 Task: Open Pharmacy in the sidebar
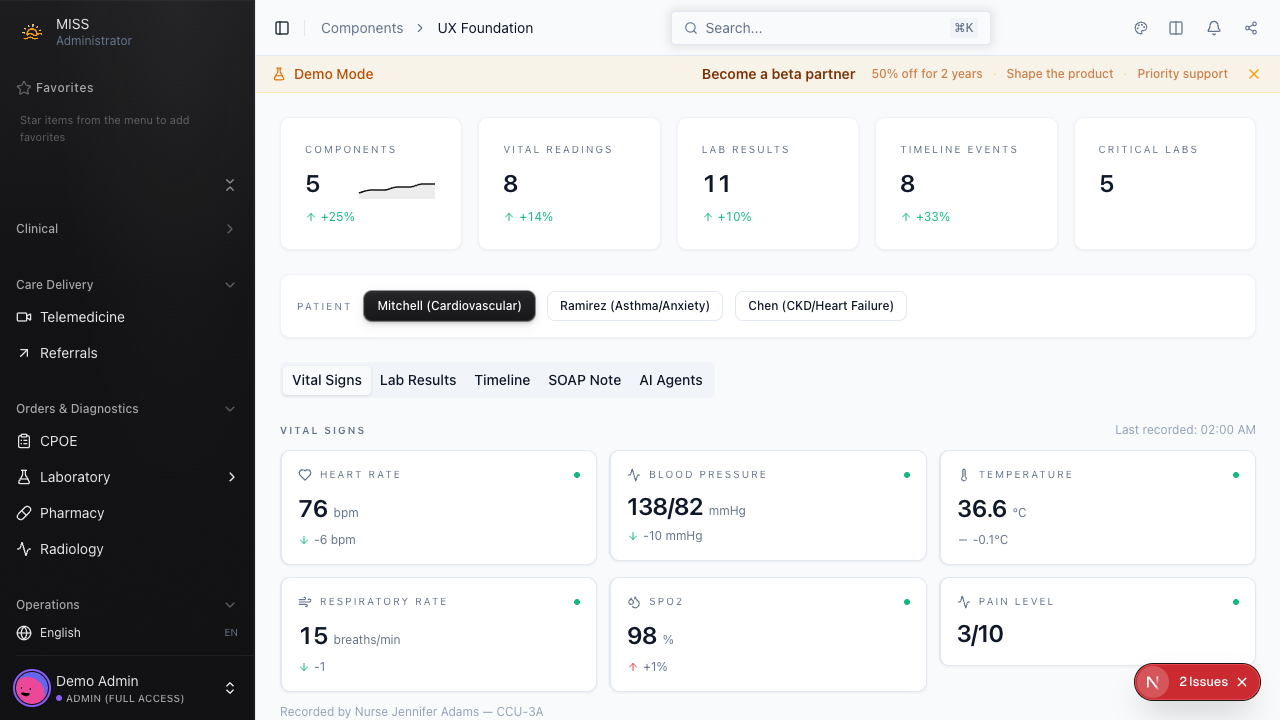click(x=72, y=513)
